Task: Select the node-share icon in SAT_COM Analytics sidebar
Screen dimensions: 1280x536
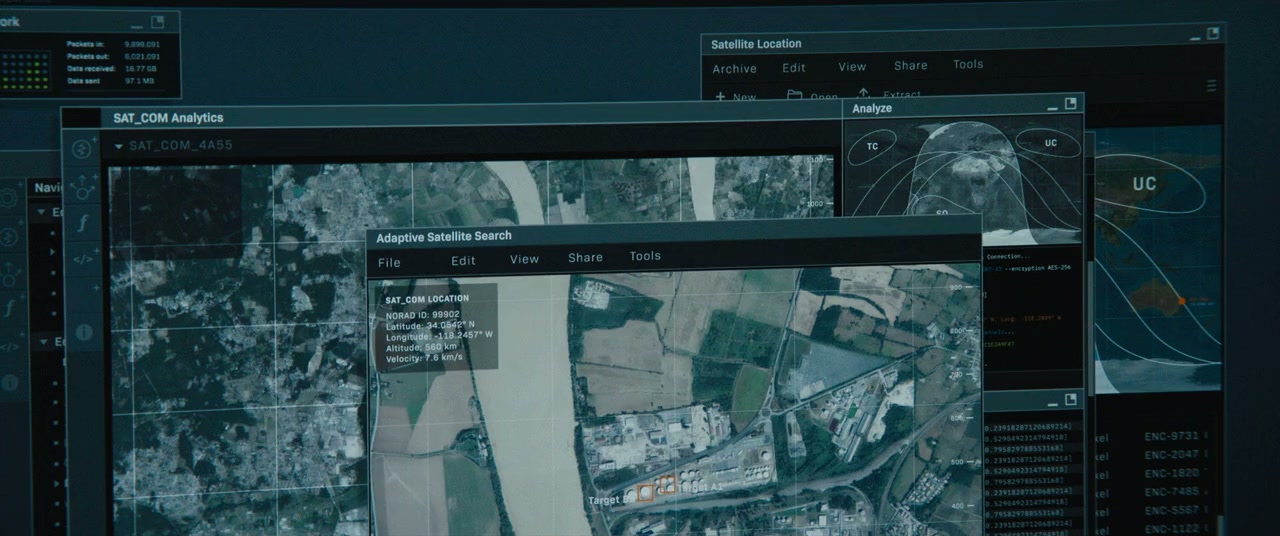Action: 82,186
